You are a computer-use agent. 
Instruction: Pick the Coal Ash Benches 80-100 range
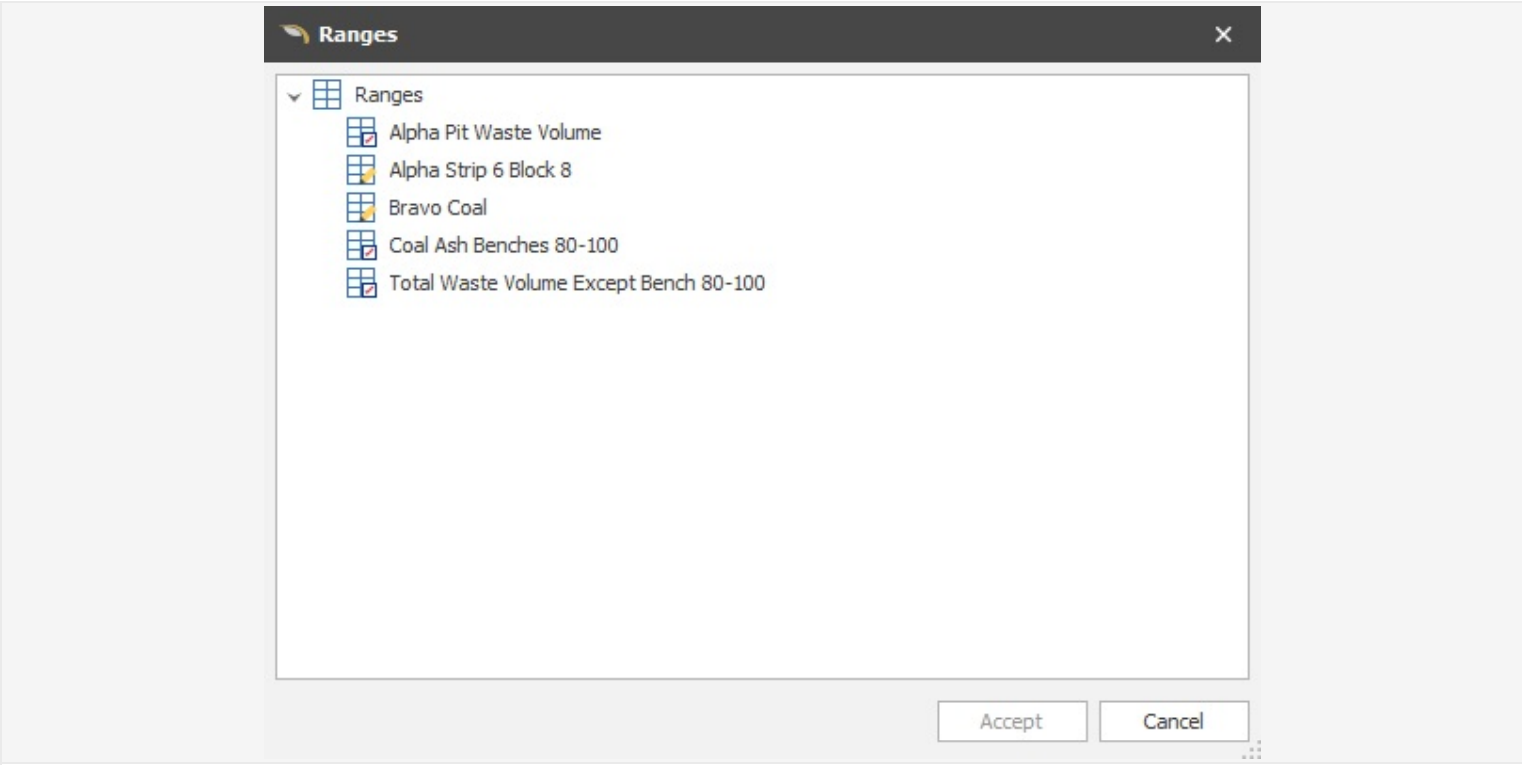tap(503, 245)
